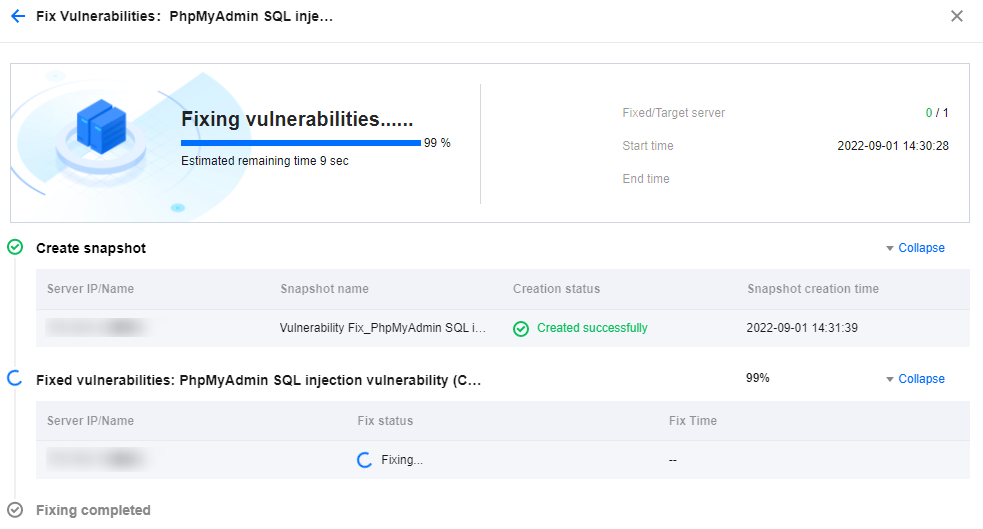Click the Fix status column header

(x=385, y=421)
